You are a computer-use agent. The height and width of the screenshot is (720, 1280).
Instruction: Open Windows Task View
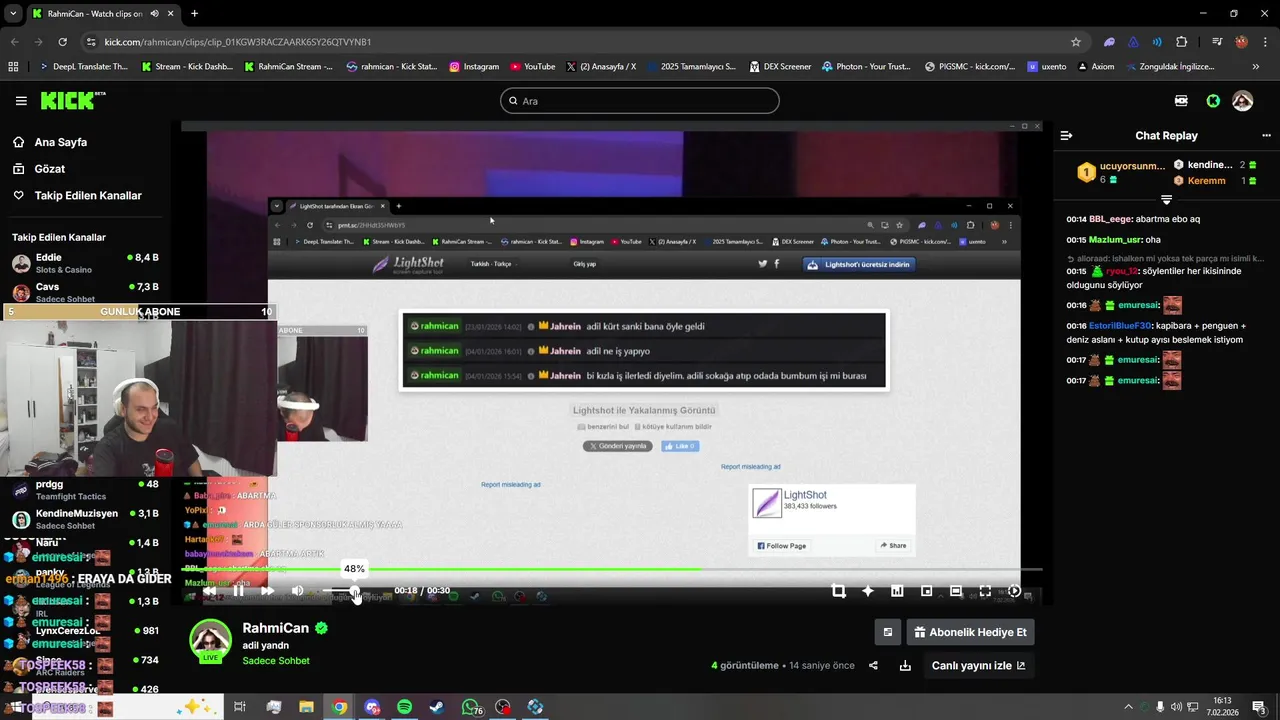pyautogui.click(x=240, y=707)
